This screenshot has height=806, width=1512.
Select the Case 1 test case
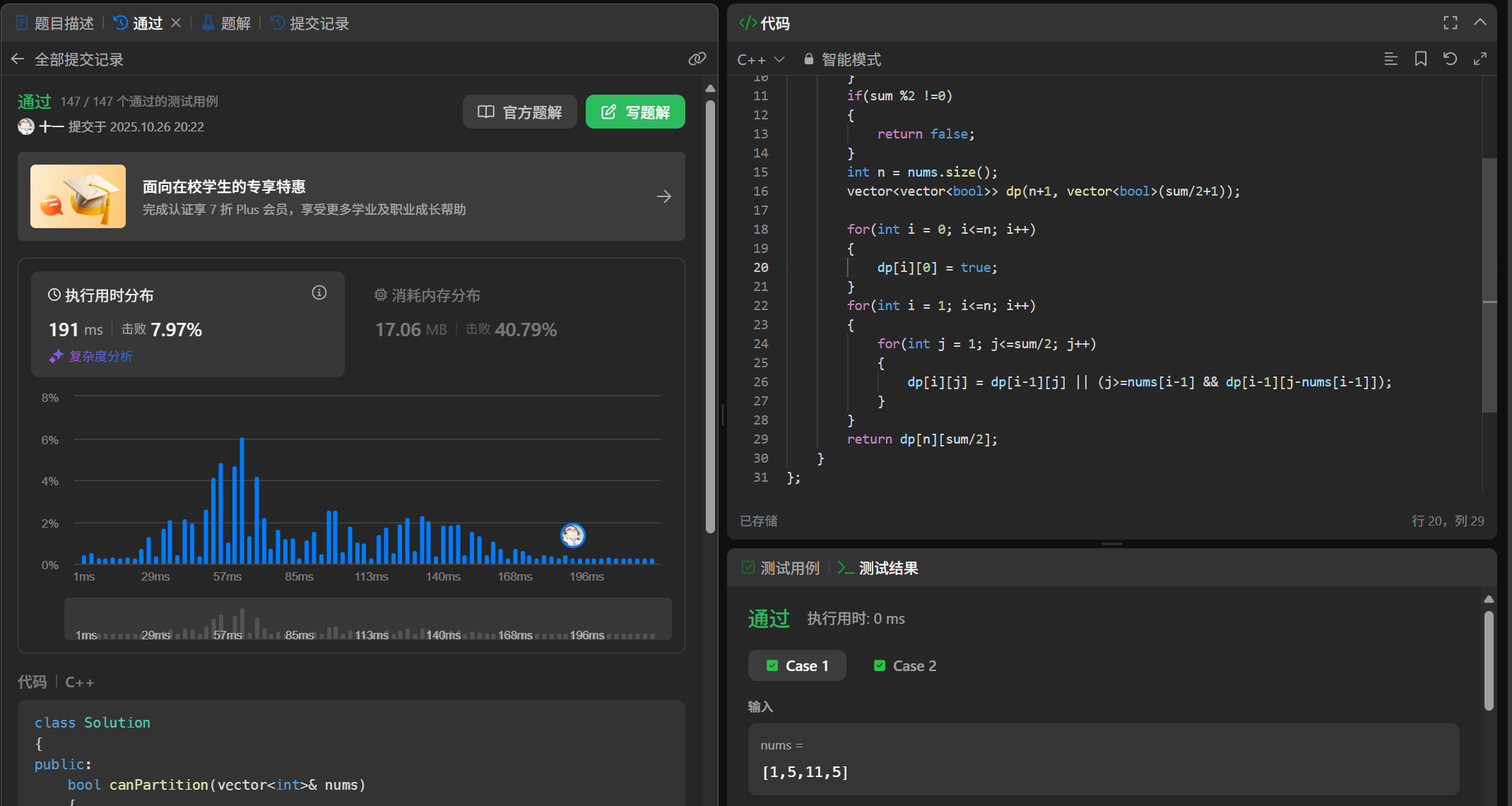coord(797,665)
